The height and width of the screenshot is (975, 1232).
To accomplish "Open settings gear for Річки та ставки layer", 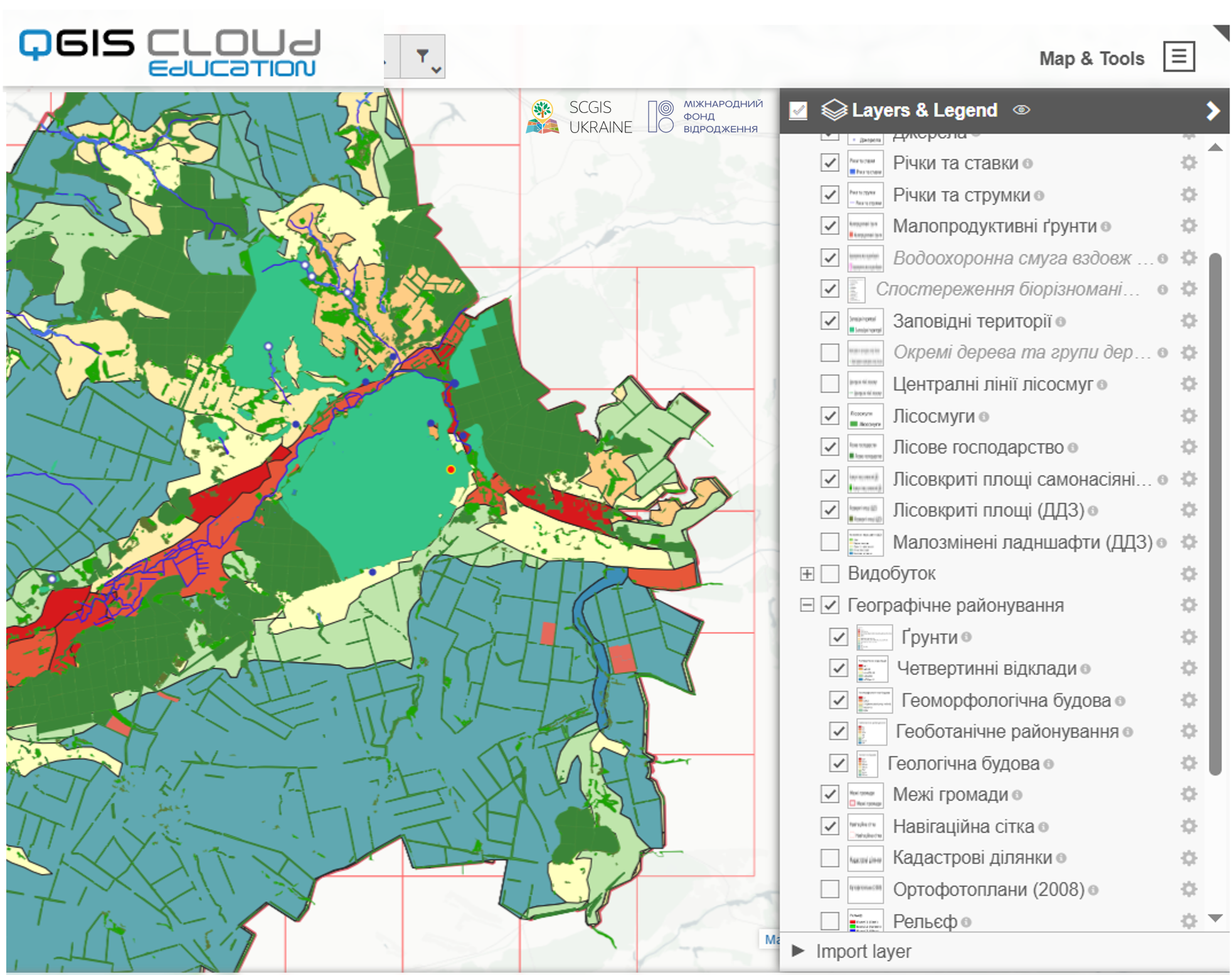I will (x=1188, y=163).
